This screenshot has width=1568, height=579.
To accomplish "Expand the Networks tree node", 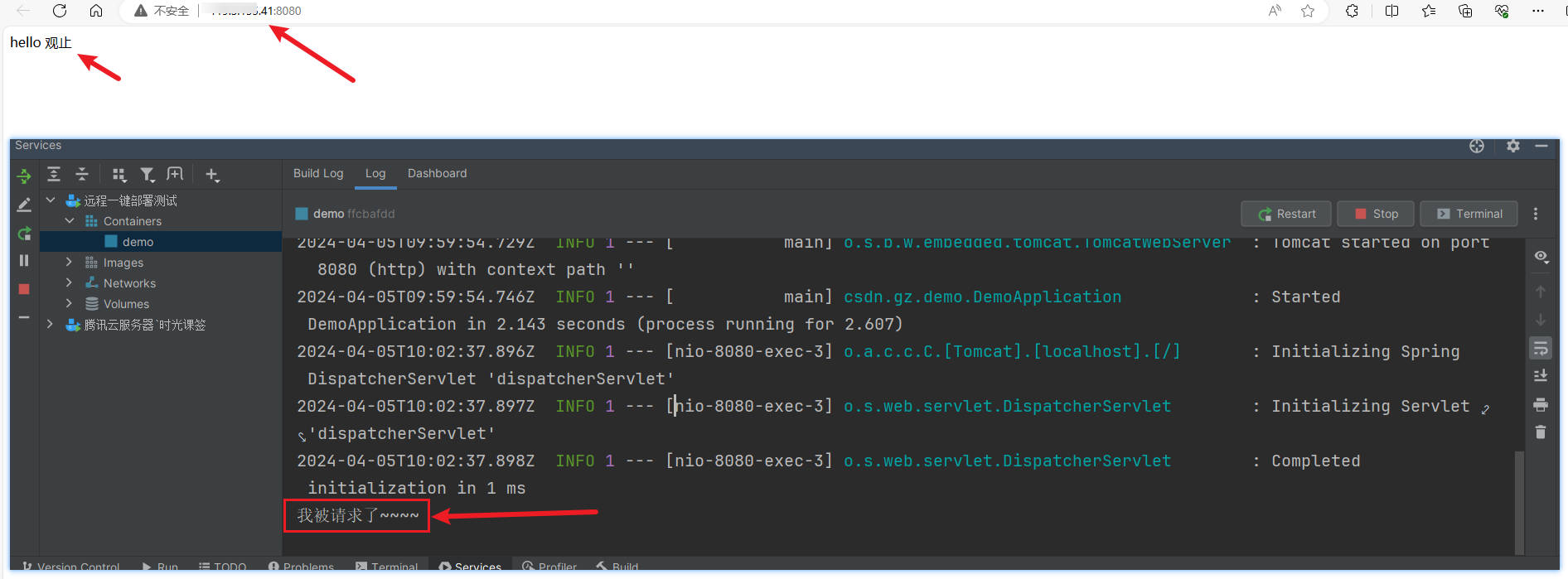I will pos(69,282).
